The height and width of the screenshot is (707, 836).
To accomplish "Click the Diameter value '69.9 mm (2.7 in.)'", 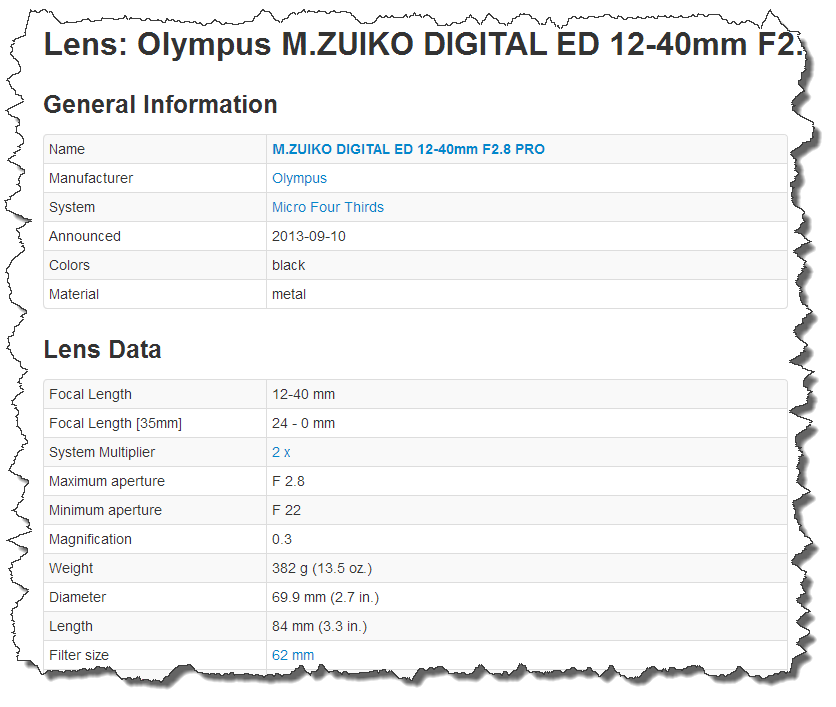I will click(x=325, y=597).
